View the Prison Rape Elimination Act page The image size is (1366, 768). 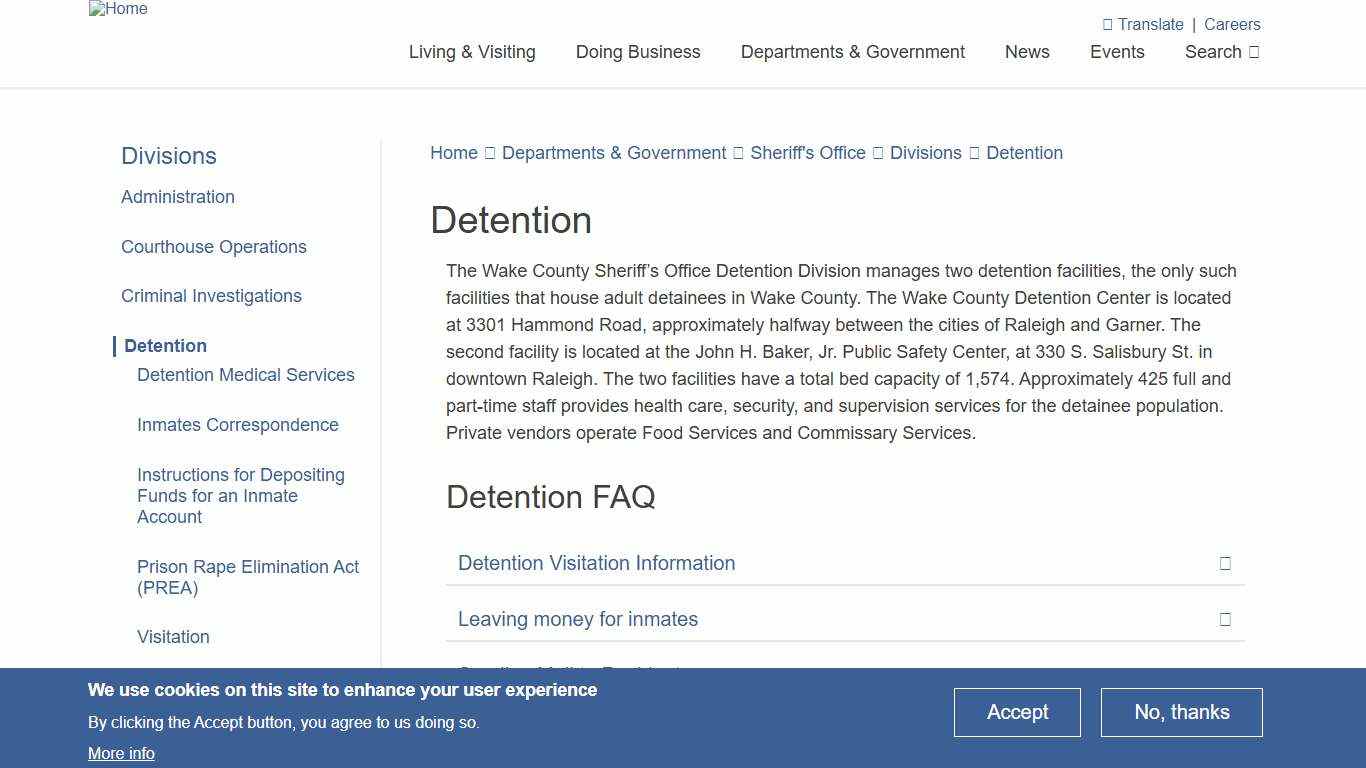[247, 577]
